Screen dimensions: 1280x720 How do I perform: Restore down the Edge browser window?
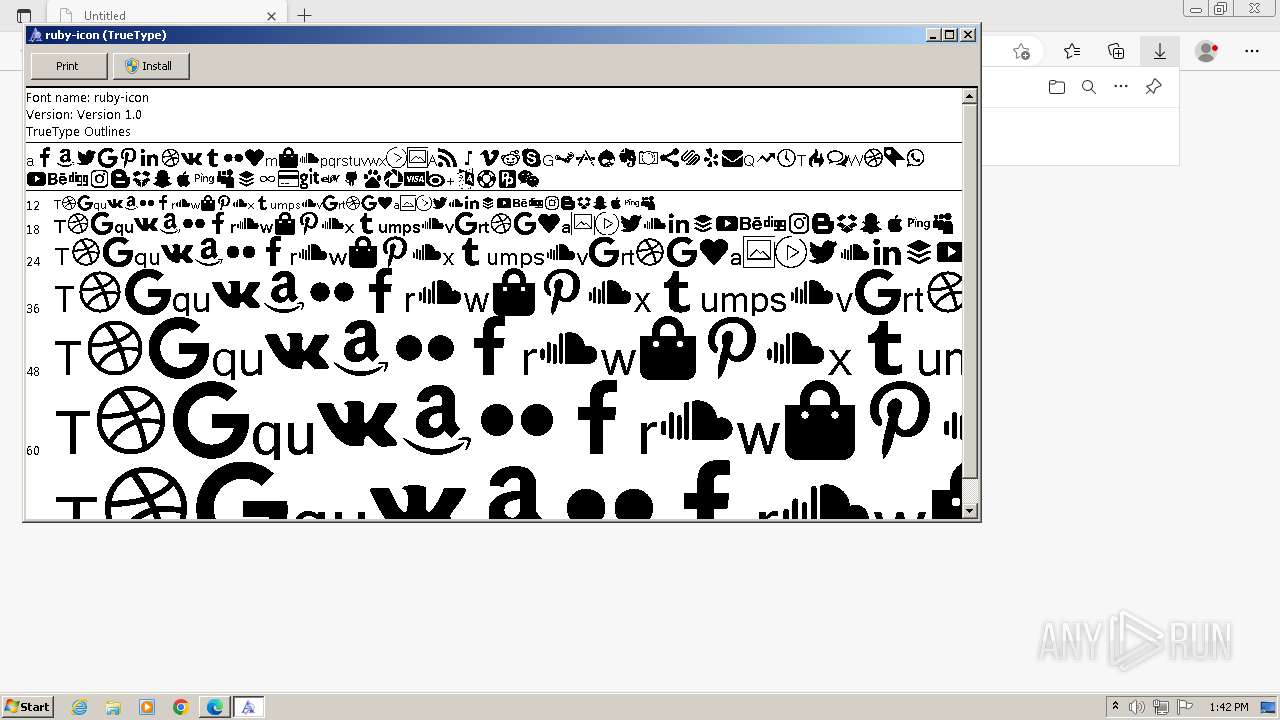(1221, 8)
